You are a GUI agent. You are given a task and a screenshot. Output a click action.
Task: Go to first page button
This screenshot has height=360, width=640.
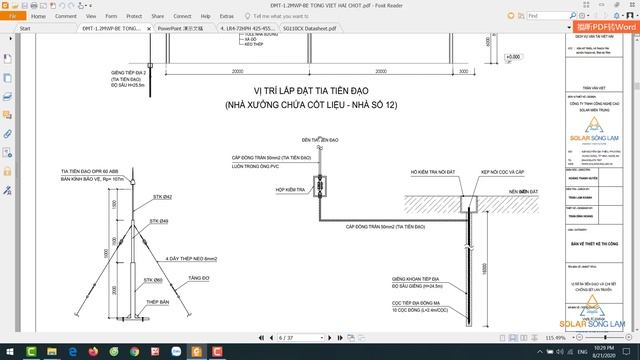point(261,338)
